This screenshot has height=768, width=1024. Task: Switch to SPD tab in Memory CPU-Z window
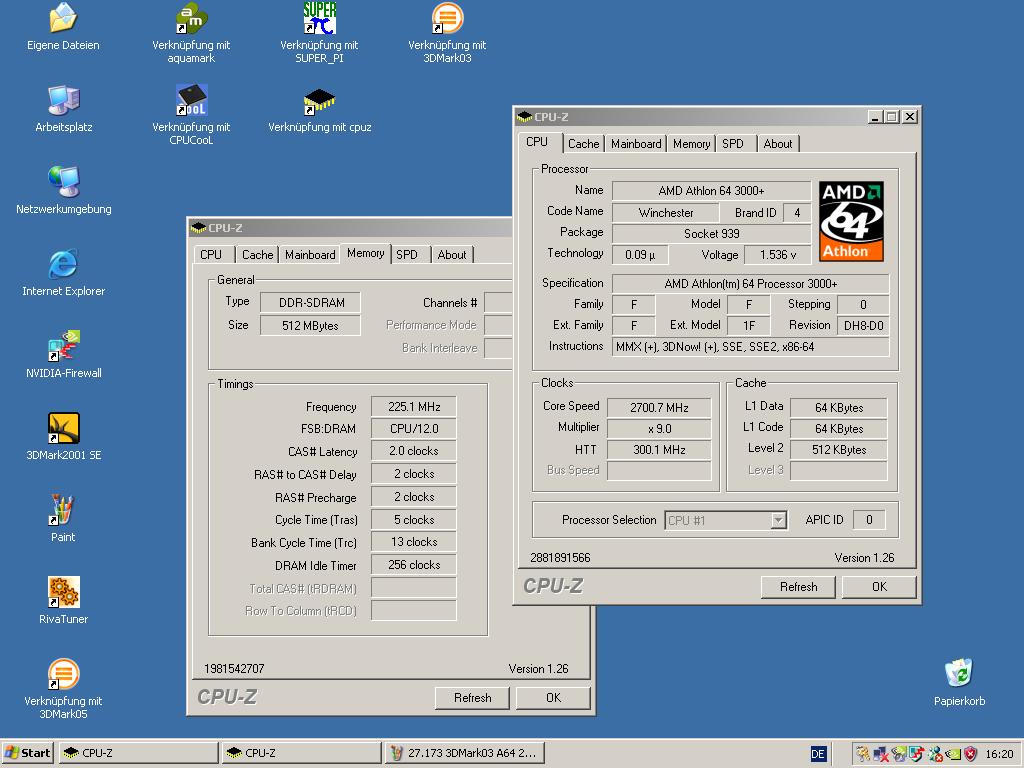(x=407, y=255)
